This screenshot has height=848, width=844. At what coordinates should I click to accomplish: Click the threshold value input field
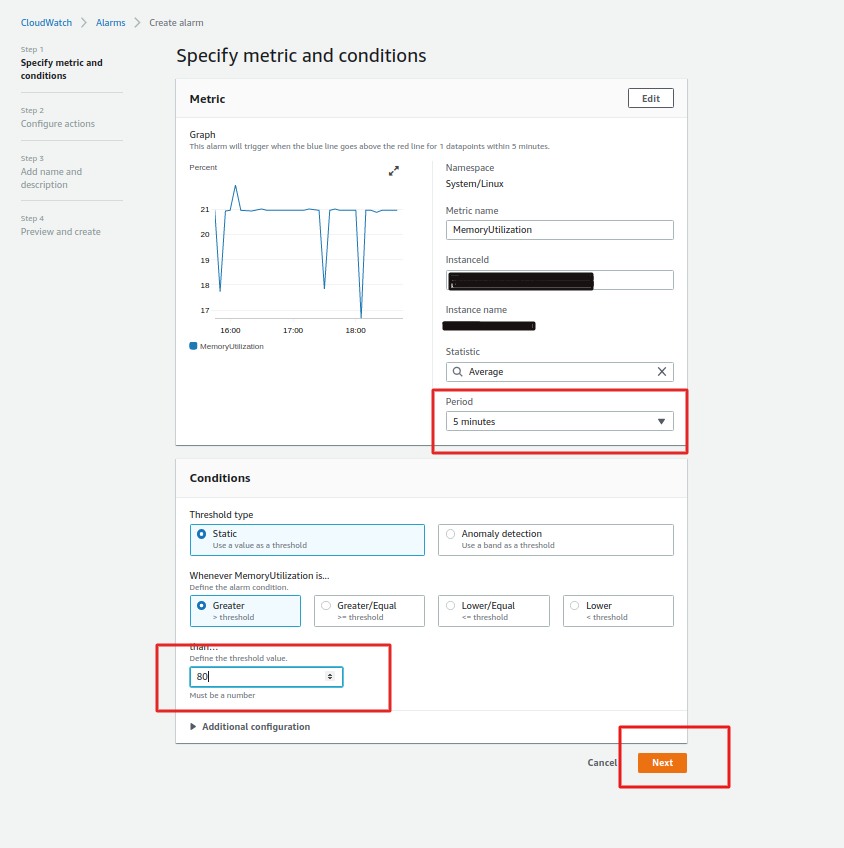[260, 677]
